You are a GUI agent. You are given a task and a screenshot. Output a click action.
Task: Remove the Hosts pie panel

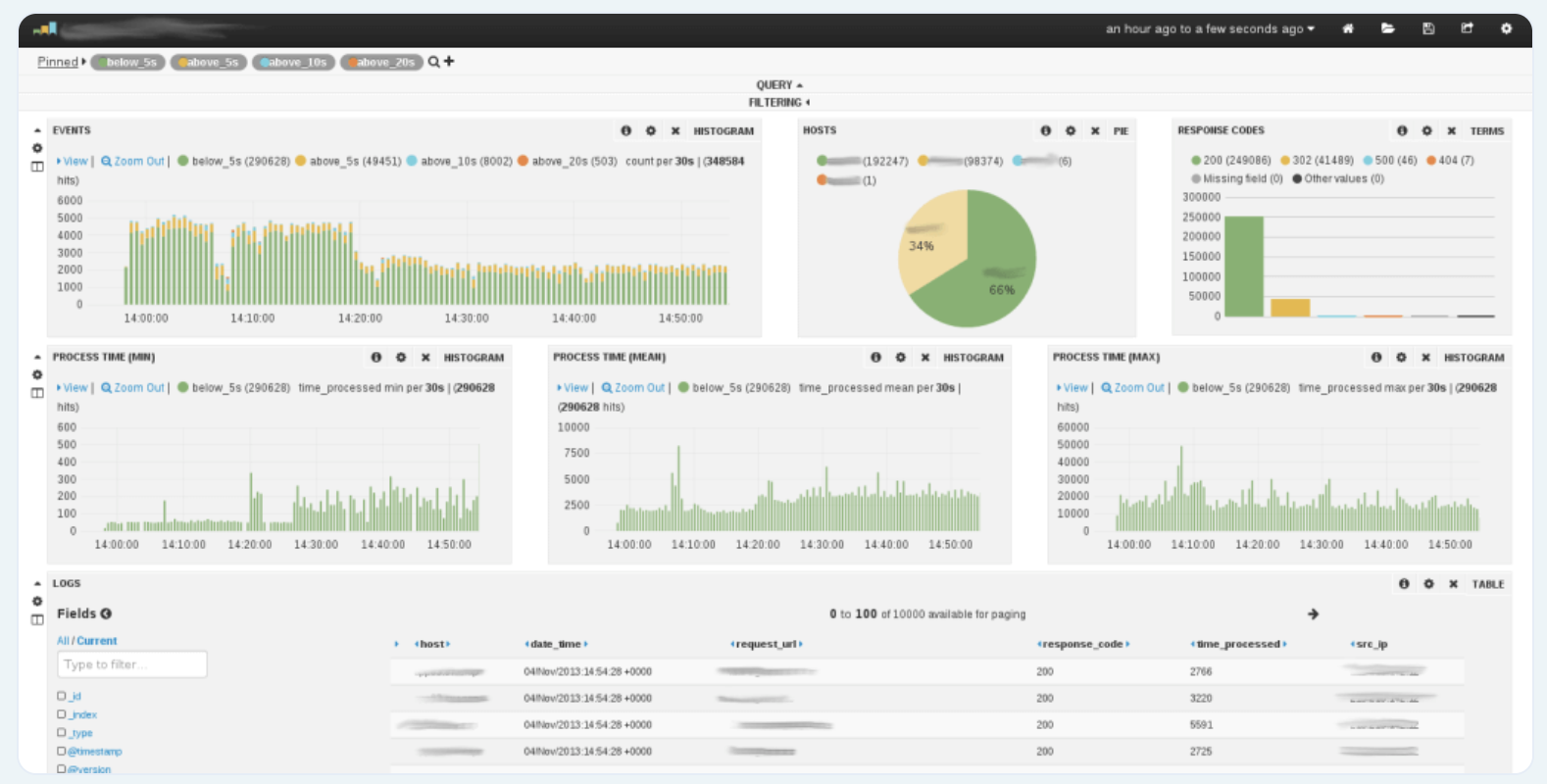point(1095,130)
